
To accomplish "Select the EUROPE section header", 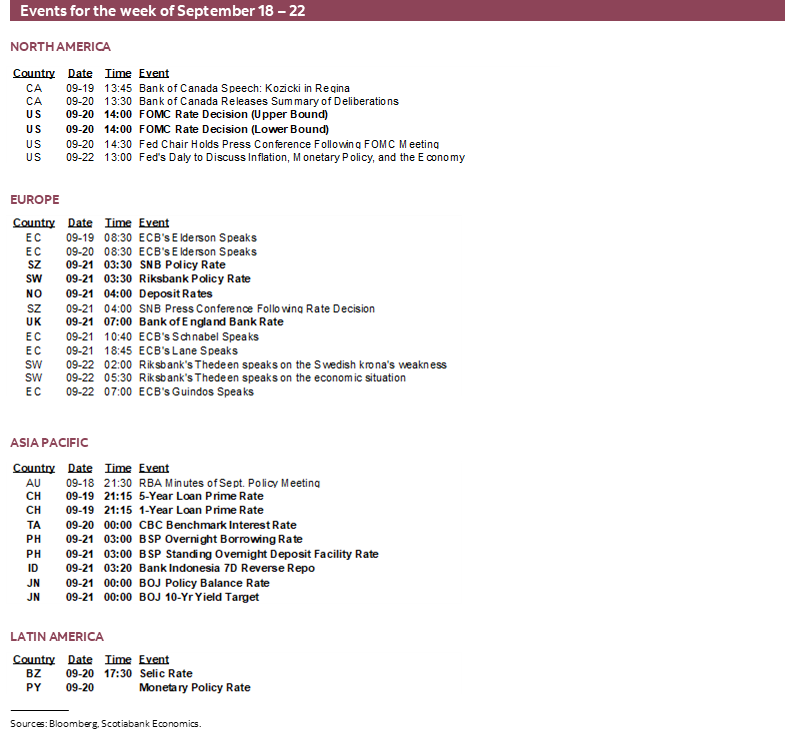I will (x=35, y=200).
